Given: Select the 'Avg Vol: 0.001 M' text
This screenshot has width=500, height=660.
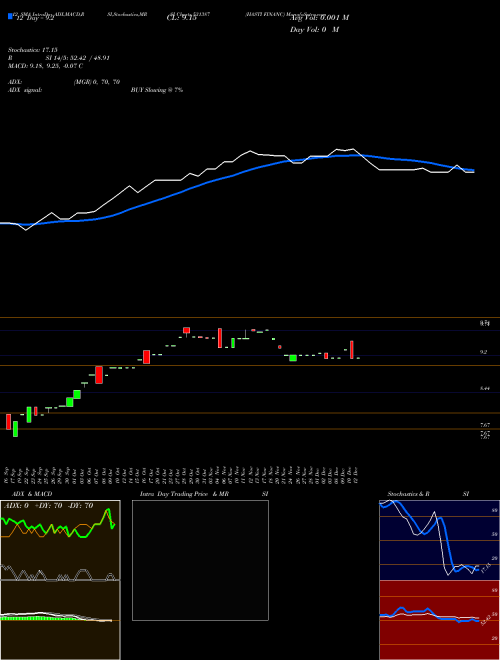Looking at the screenshot, I should (319, 18).
